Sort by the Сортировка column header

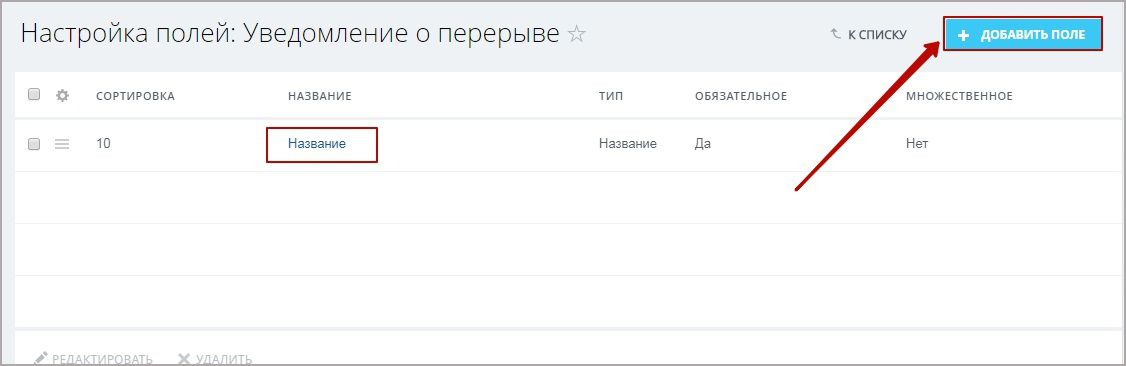(135, 96)
